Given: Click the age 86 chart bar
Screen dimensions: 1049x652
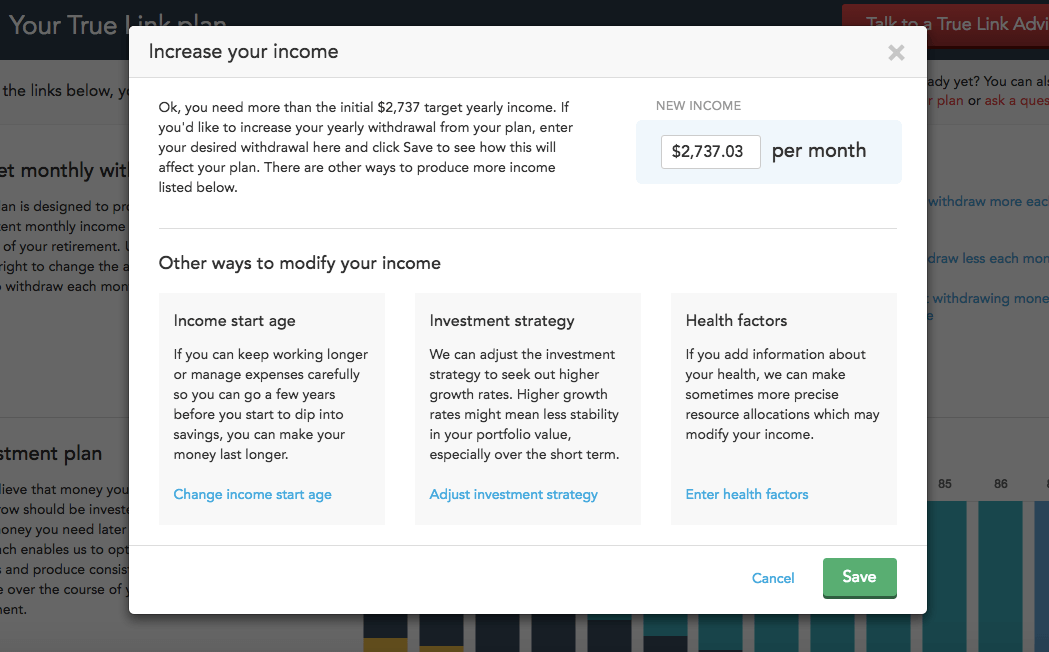Looking at the screenshot, I should tap(1000, 575).
